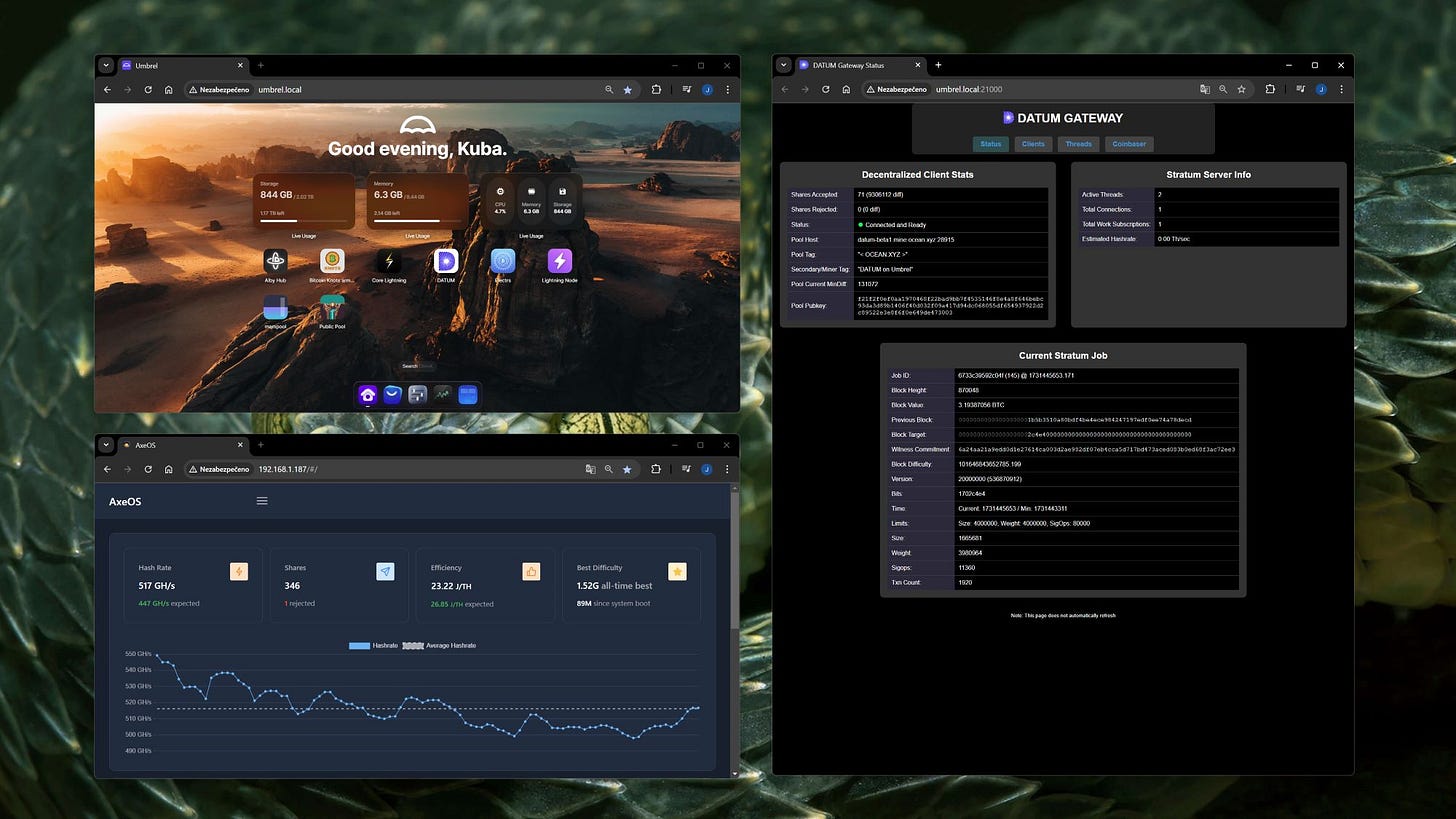The image size is (1456, 819).
Task: Click the Pool Current MinDiff value 131072
Action: (x=867, y=284)
